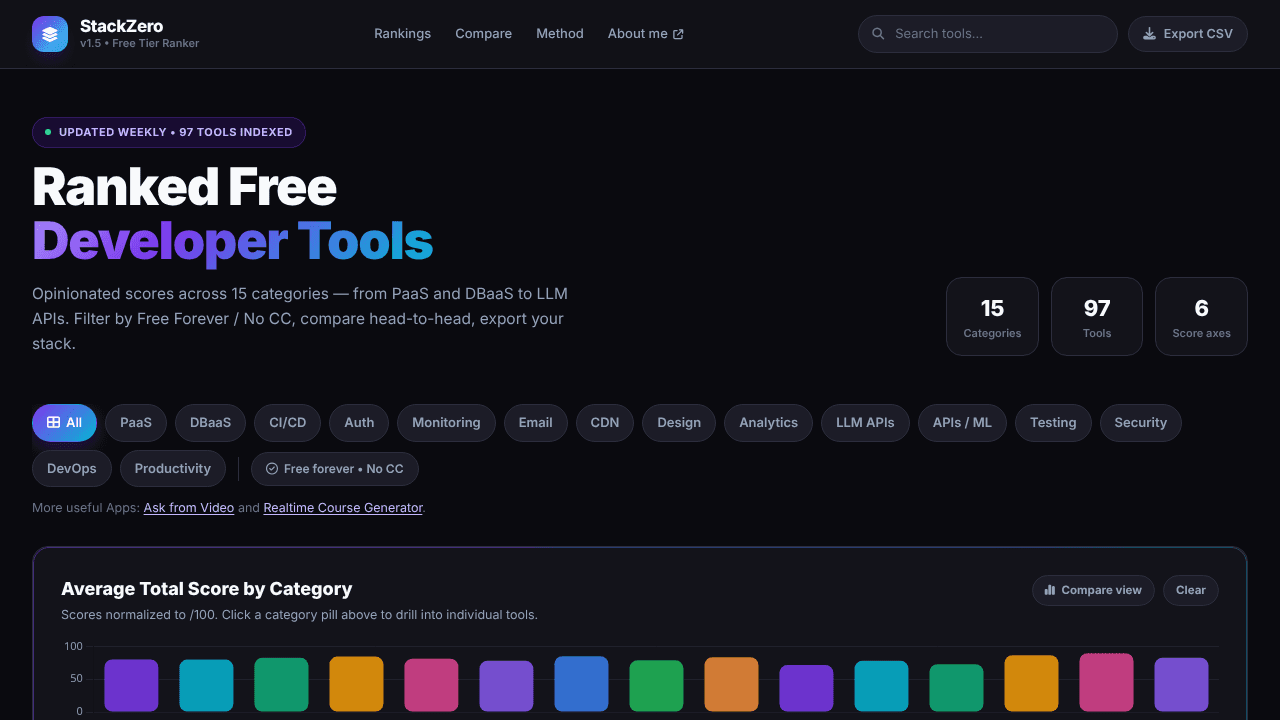Click the bar chart icon in Compare view
Viewport: 1280px width, 720px height.
1050,590
